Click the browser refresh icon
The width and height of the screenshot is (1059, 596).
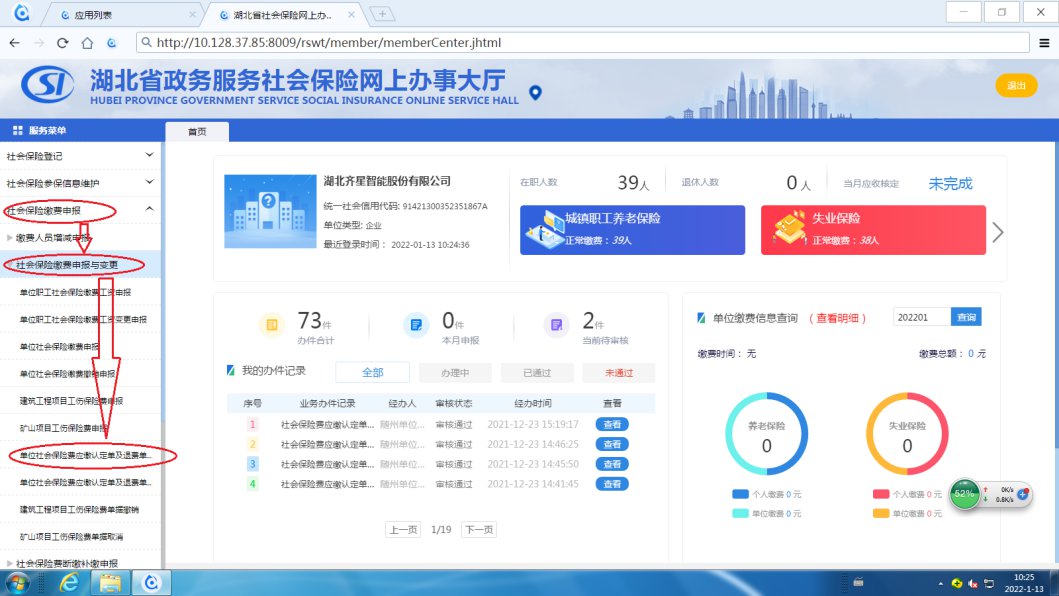pos(62,43)
